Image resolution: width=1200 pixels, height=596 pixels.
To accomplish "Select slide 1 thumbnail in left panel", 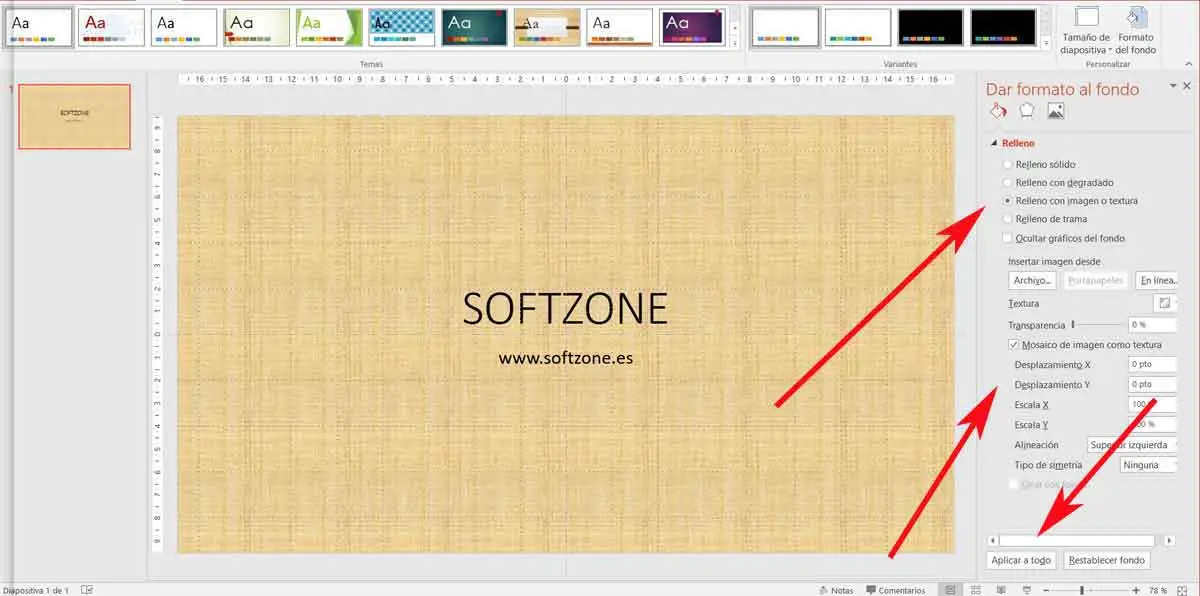I will pyautogui.click(x=75, y=116).
